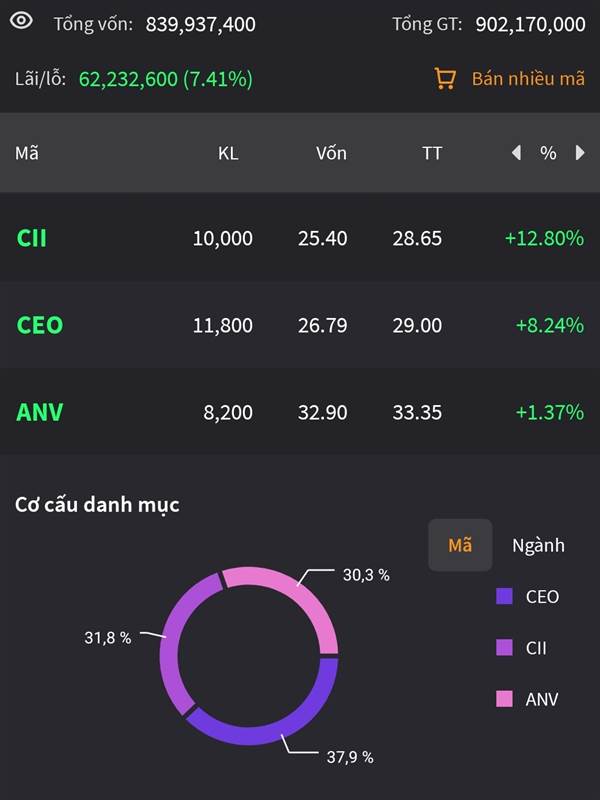This screenshot has width=600, height=800.
Task: Sort by the Vốn column header
Action: tap(331, 153)
